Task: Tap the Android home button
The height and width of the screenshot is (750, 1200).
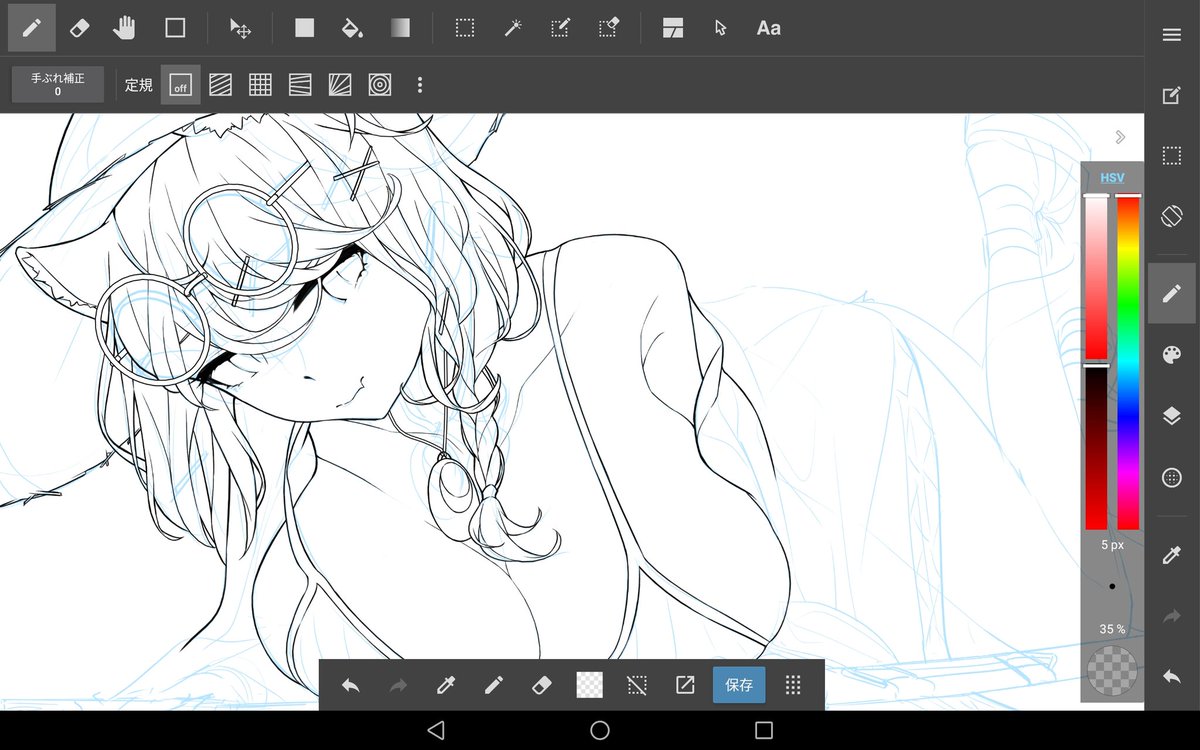Action: (x=600, y=730)
